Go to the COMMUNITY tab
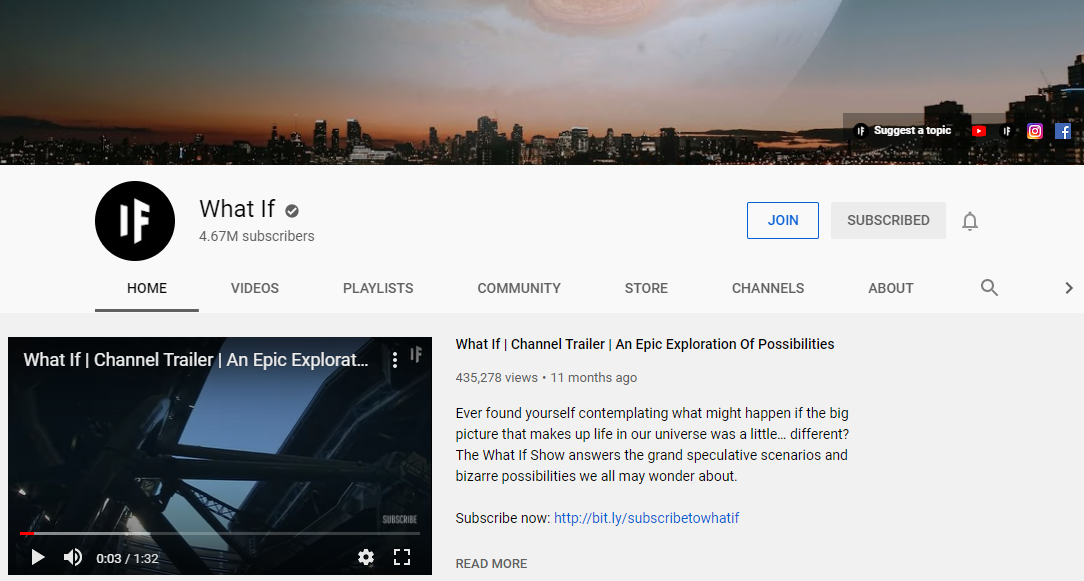This screenshot has width=1084, height=581. click(x=519, y=288)
